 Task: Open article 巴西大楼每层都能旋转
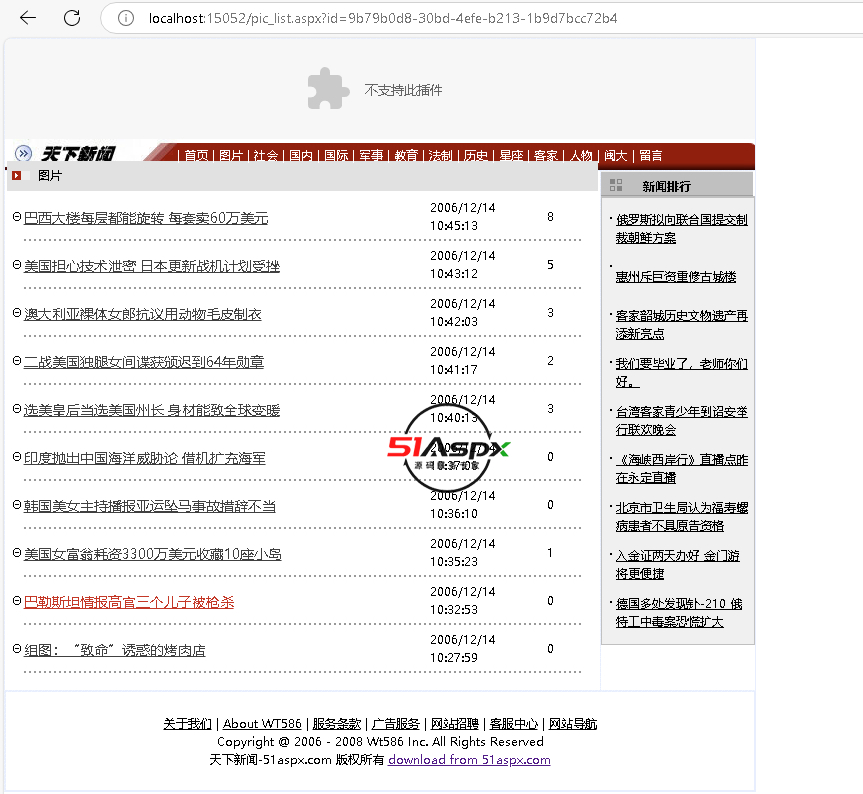click(146, 218)
